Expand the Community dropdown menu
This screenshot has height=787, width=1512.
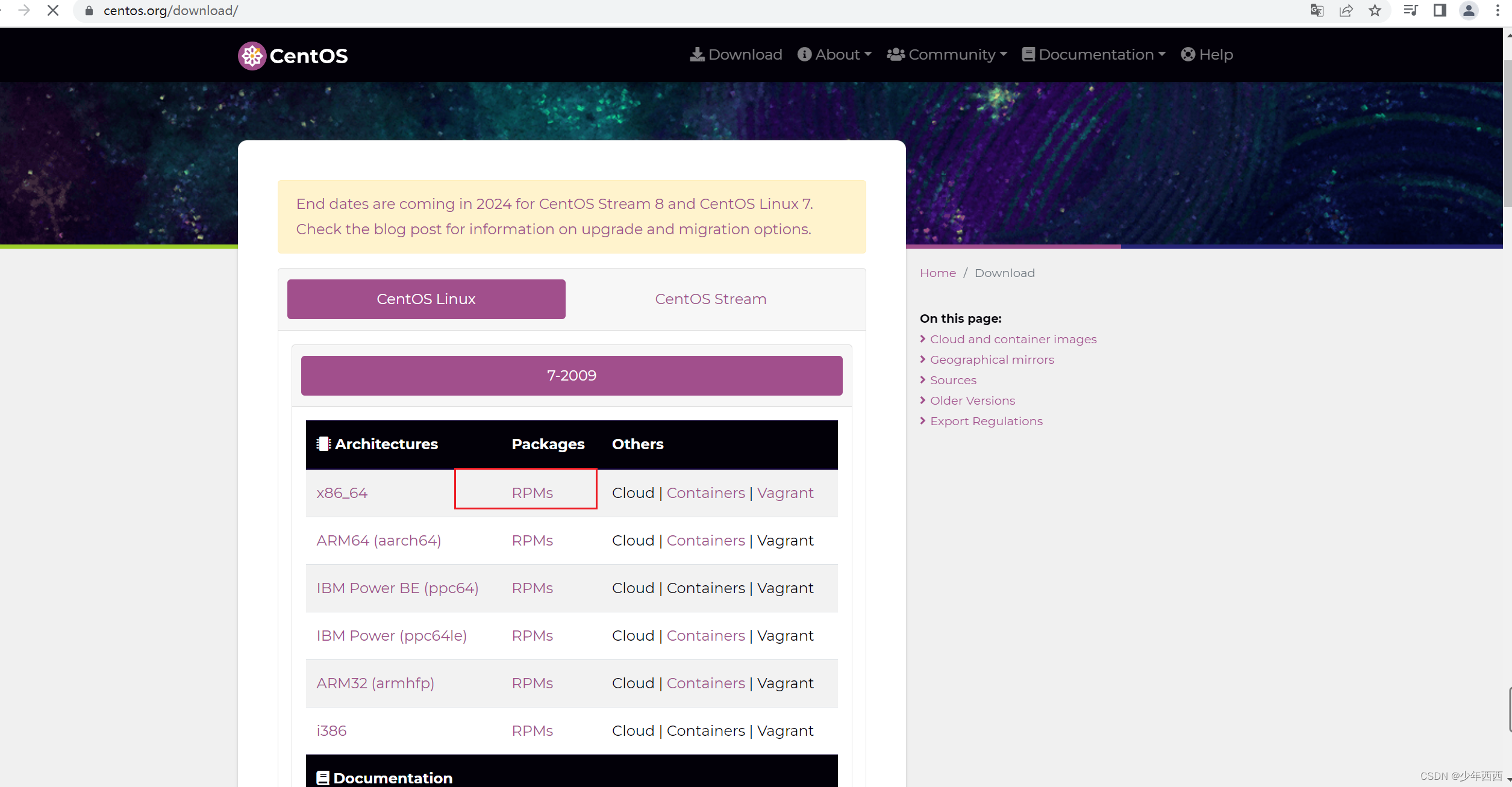(x=947, y=54)
